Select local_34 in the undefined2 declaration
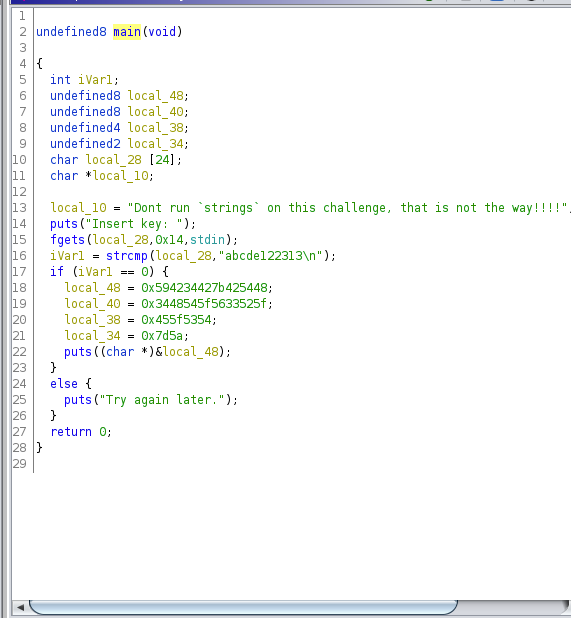 point(156,144)
